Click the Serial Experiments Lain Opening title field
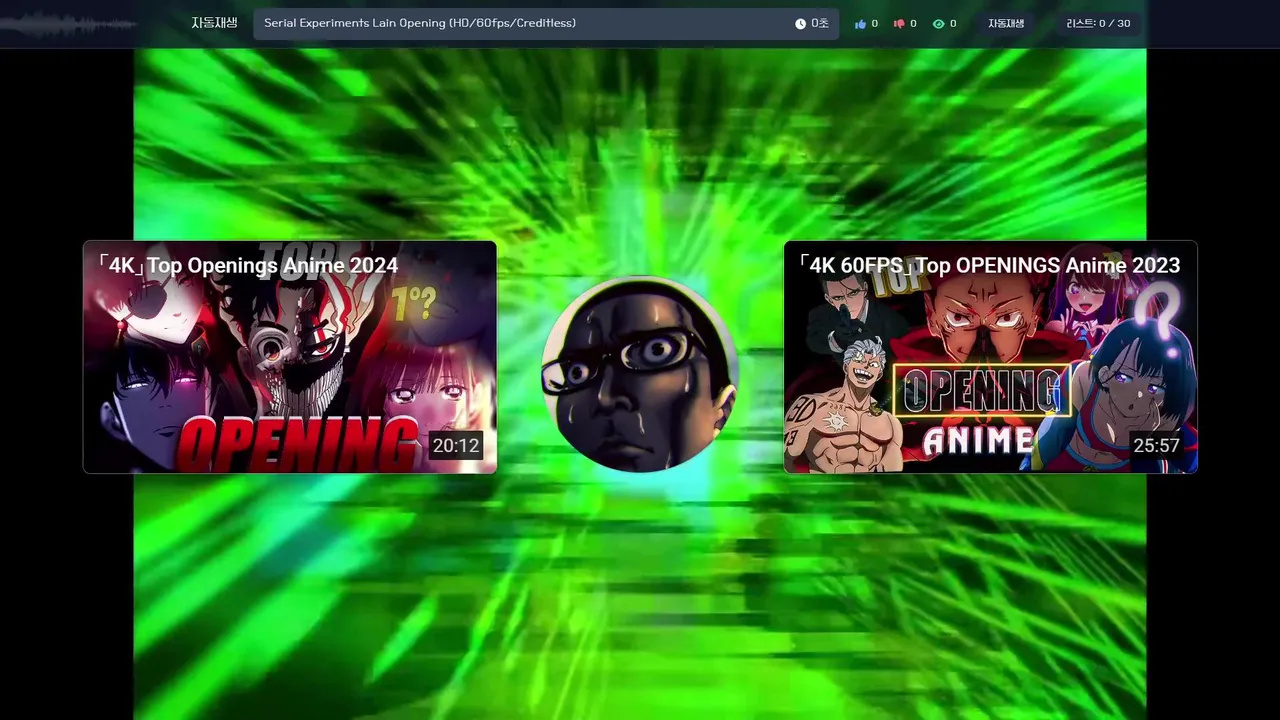 545,23
